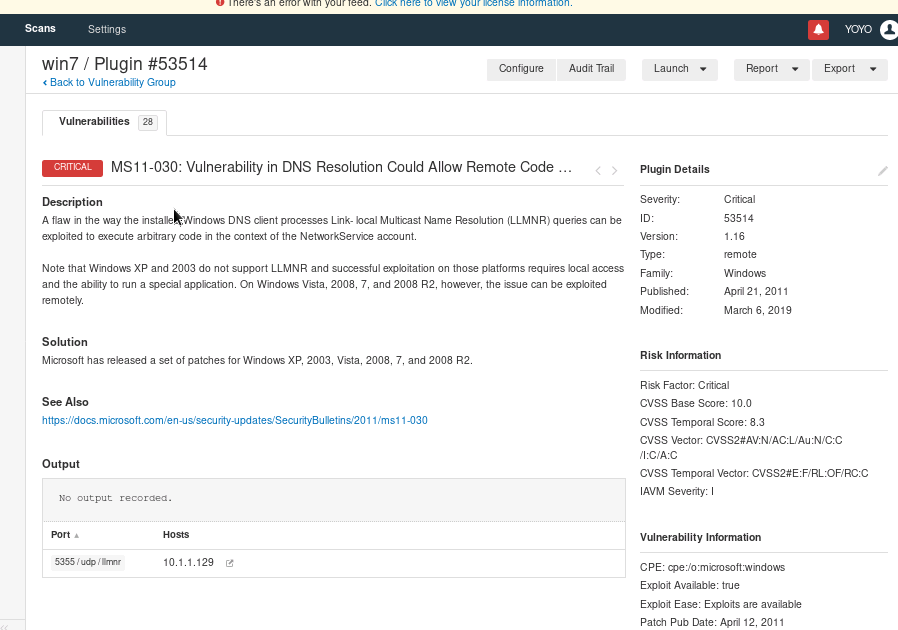Click the Vulnerabilities count badge 28
898x630 pixels.
coord(148,122)
